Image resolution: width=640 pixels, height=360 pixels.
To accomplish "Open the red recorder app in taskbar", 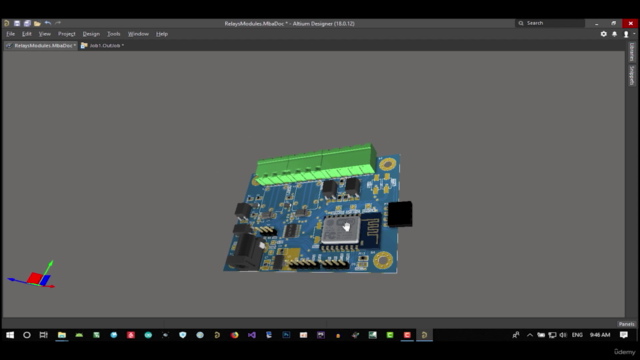I will (x=407, y=335).
